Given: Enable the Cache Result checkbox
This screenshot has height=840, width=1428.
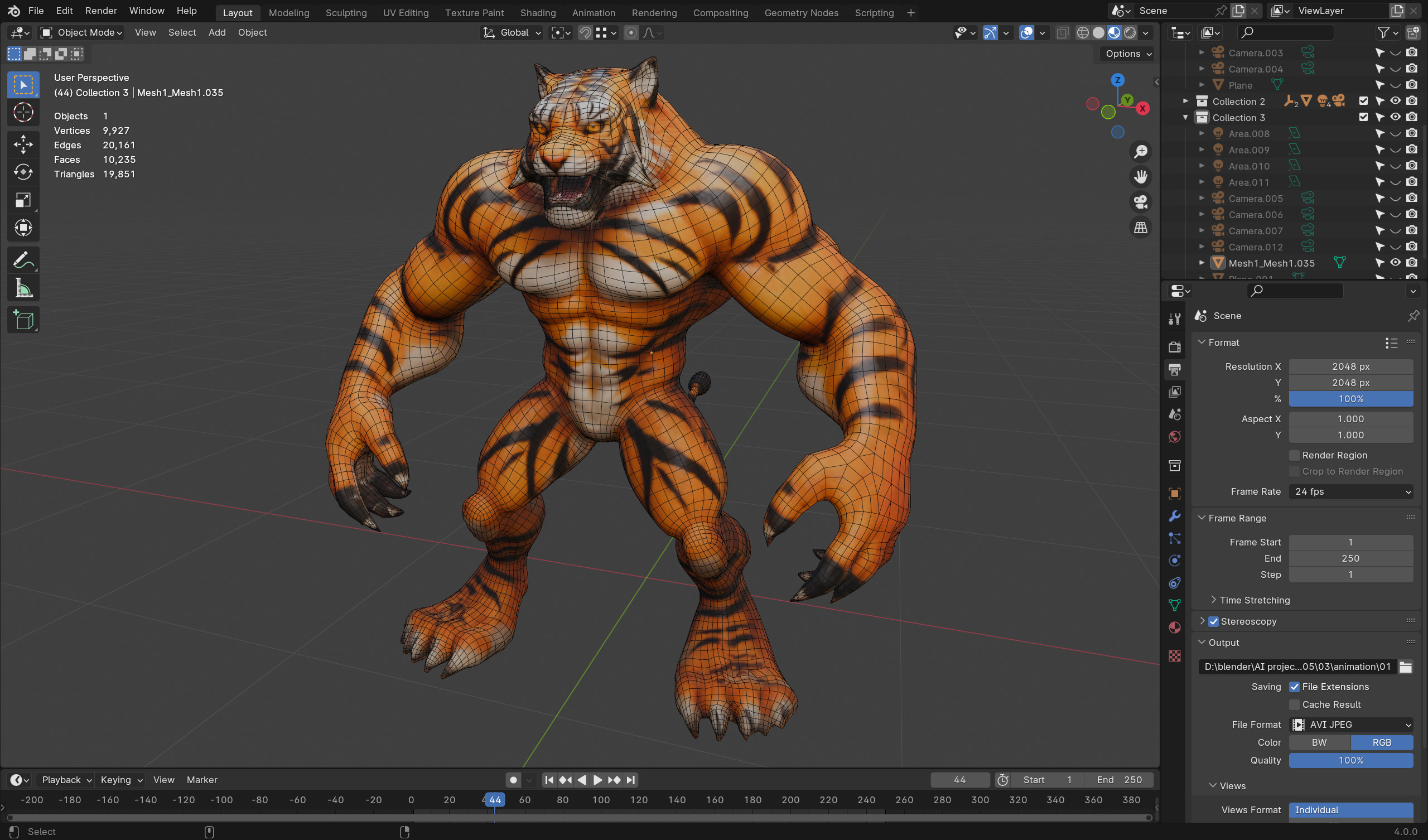Looking at the screenshot, I should click(1294, 705).
